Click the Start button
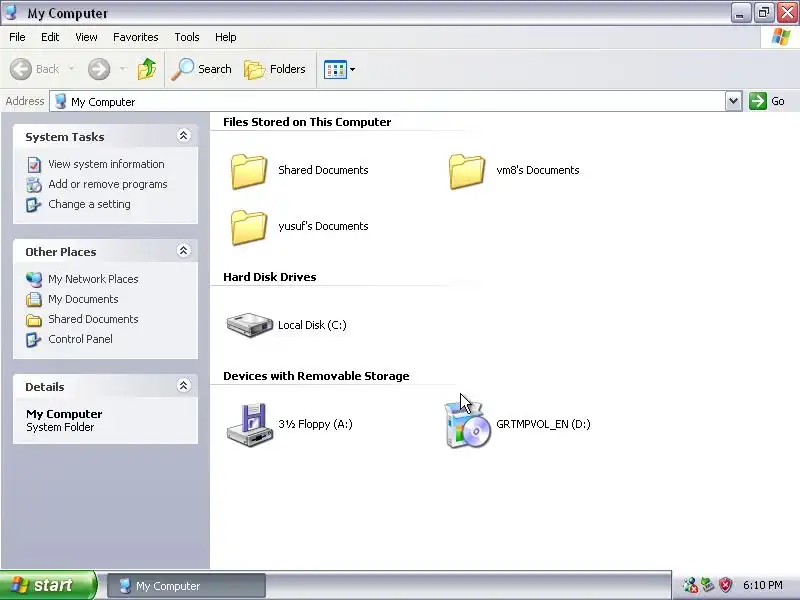Screen dimensions: 800x600 click(x=48, y=585)
